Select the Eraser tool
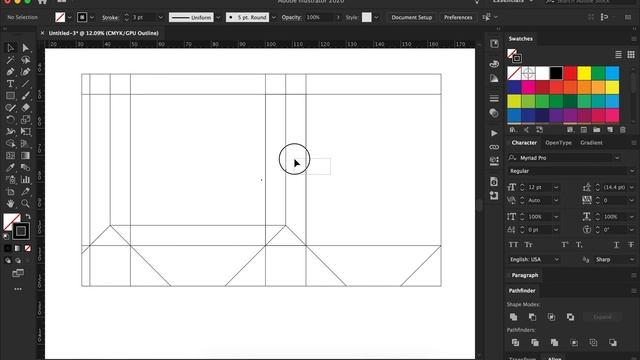 [26, 108]
